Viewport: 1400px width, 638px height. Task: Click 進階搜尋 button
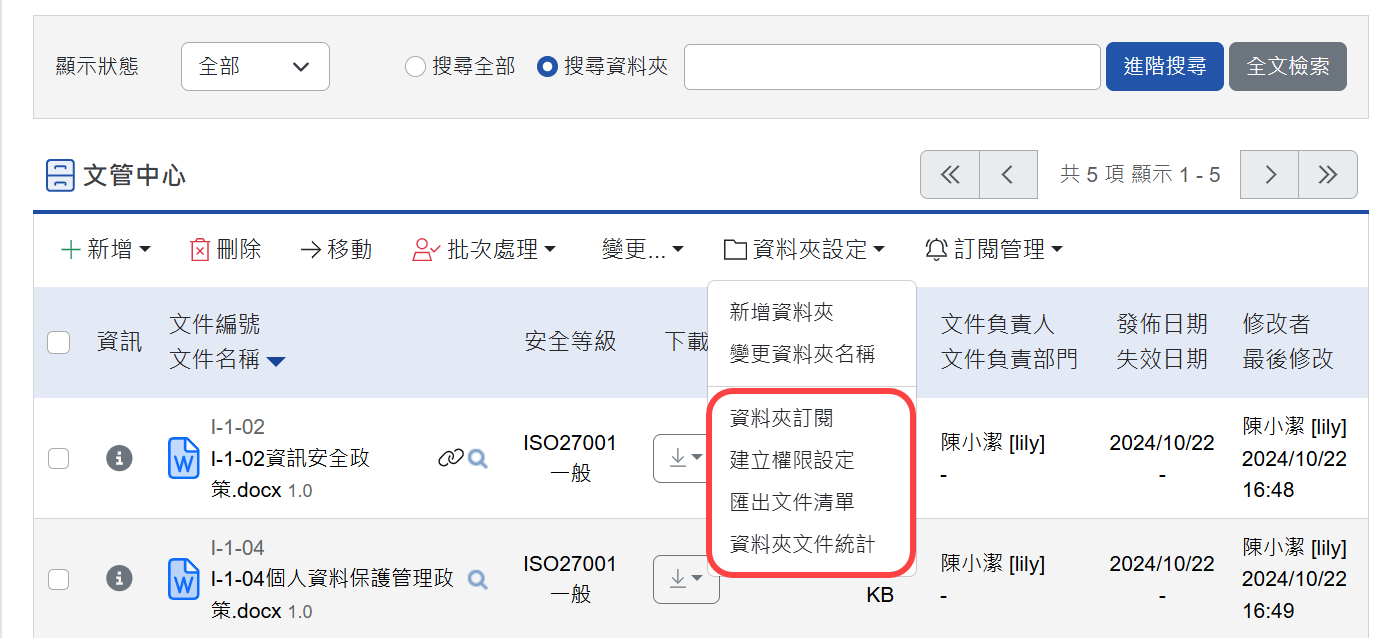coord(1165,67)
